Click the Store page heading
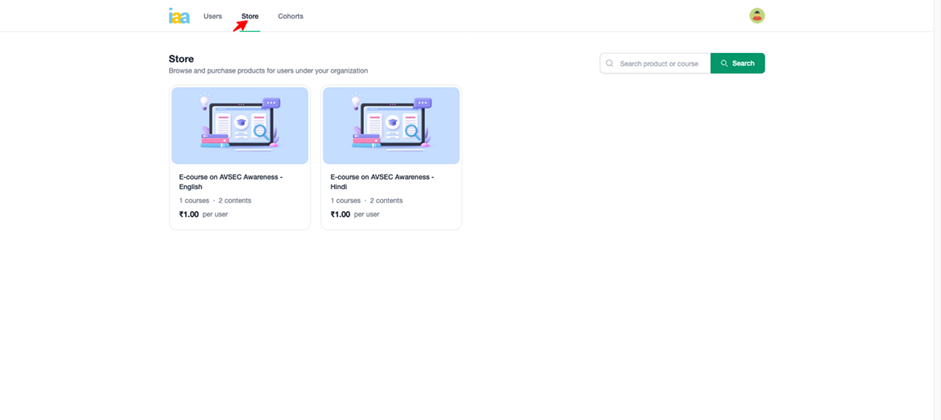Screen dimensions: 941x420 181,59
